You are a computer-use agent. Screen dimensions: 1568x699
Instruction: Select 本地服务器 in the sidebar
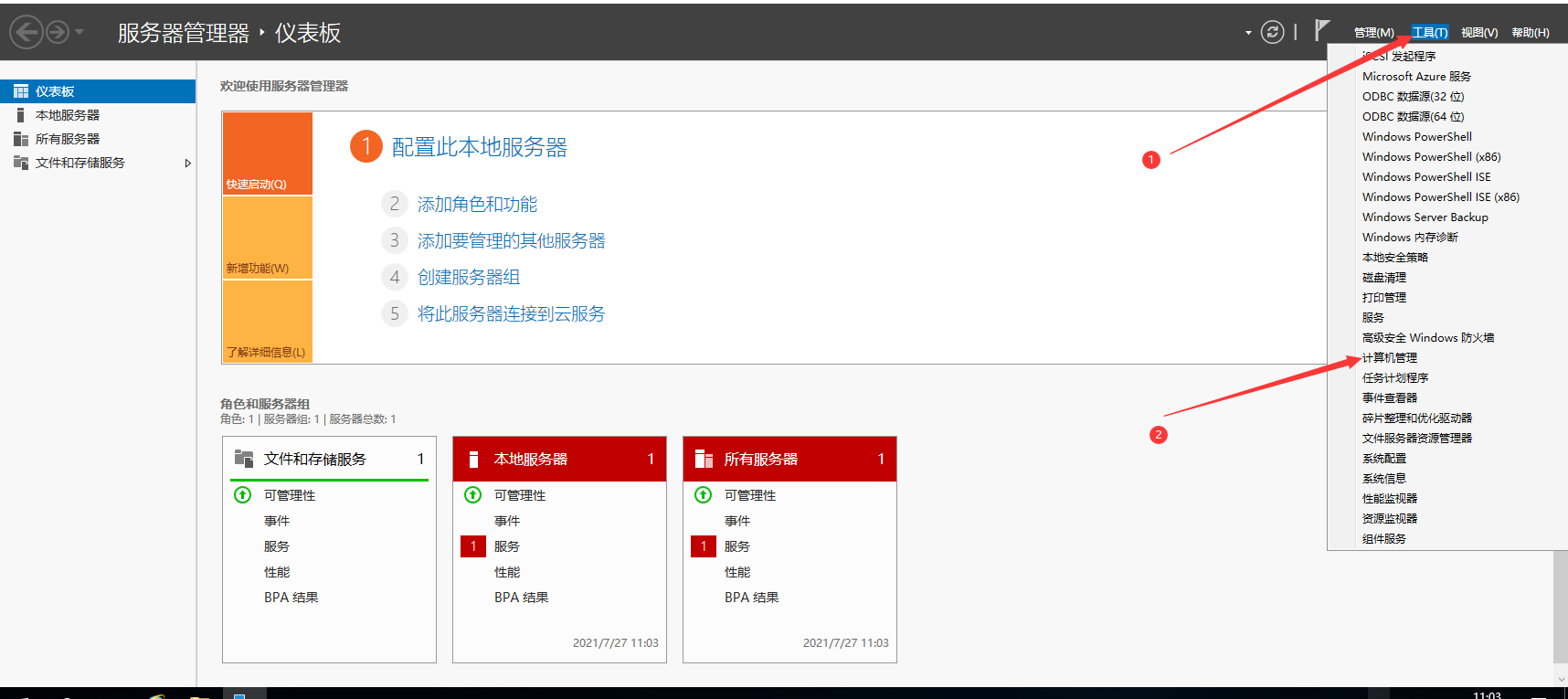click(x=98, y=115)
